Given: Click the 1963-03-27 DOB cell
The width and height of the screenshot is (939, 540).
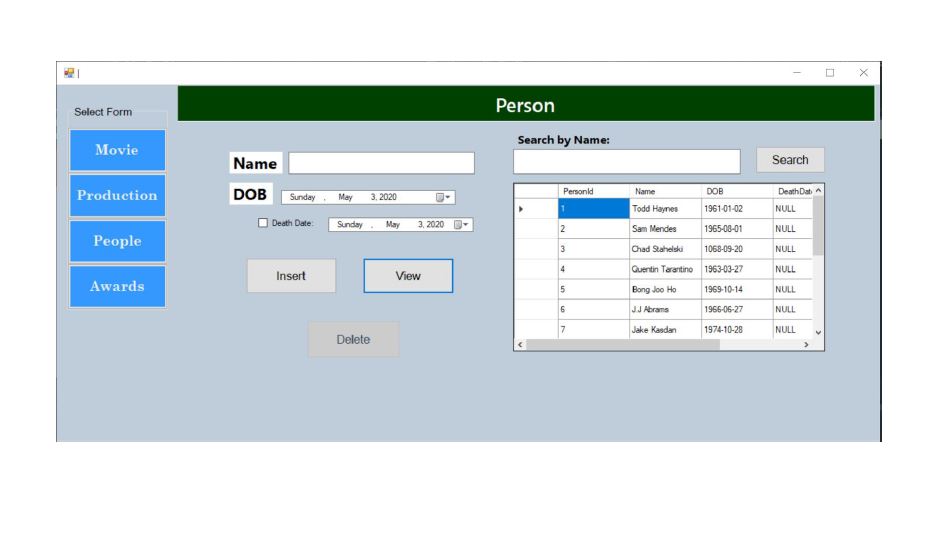Looking at the screenshot, I should click(x=737, y=269).
